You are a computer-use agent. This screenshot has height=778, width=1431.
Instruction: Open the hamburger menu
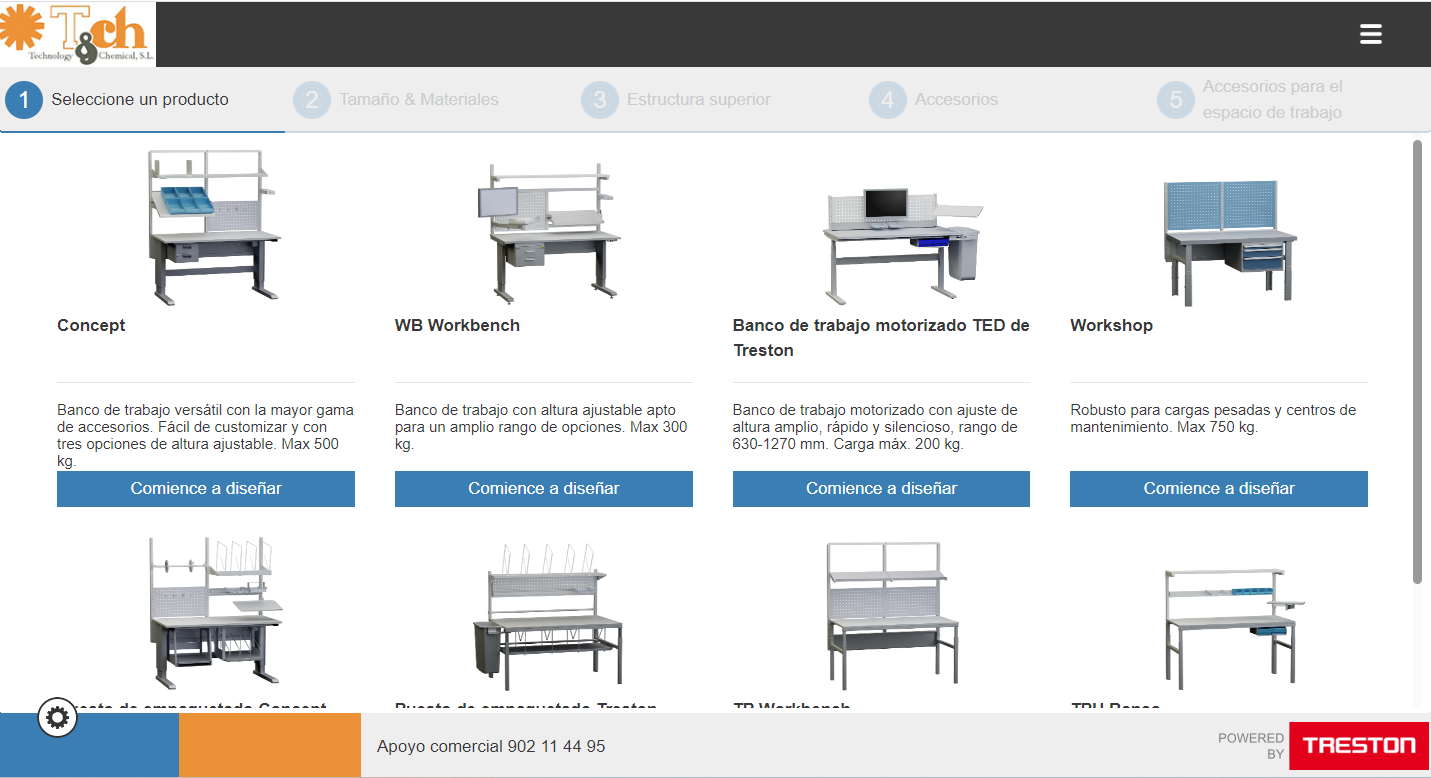pos(1371,34)
